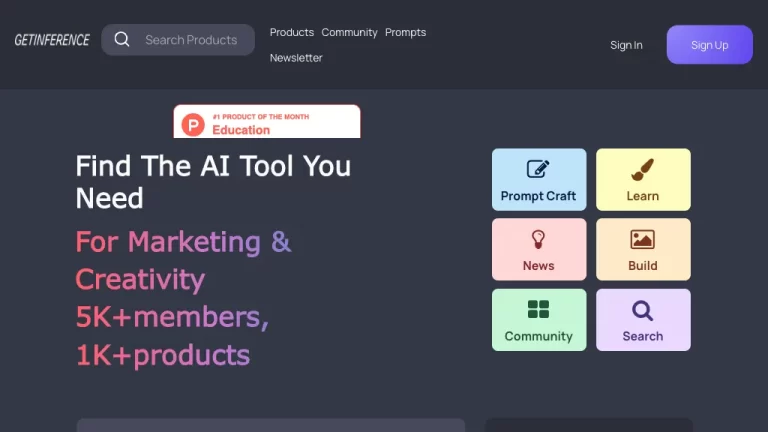
Task: Select the paintbrush icon on Learn tile
Action: pyautogui.click(x=643, y=169)
